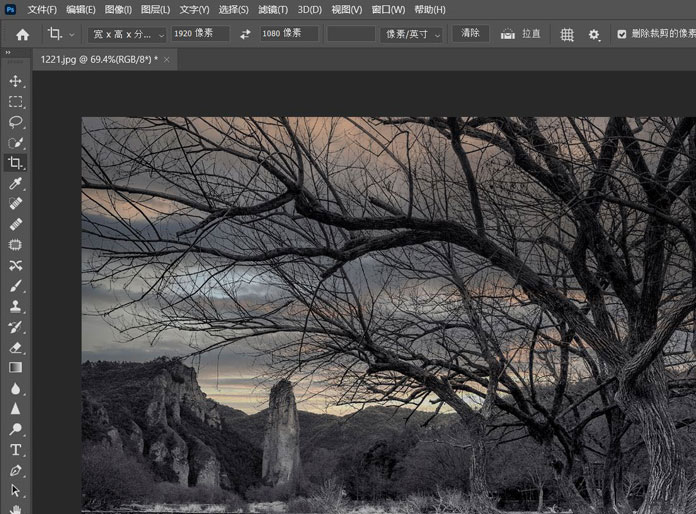Open the 滤镜(T) menu
This screenshot has width=696, height=514.
(x=273, y=10)
